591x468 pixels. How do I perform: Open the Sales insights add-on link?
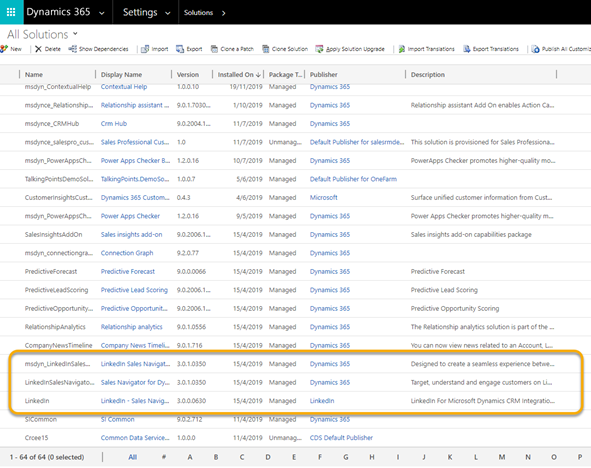point(132,234)
